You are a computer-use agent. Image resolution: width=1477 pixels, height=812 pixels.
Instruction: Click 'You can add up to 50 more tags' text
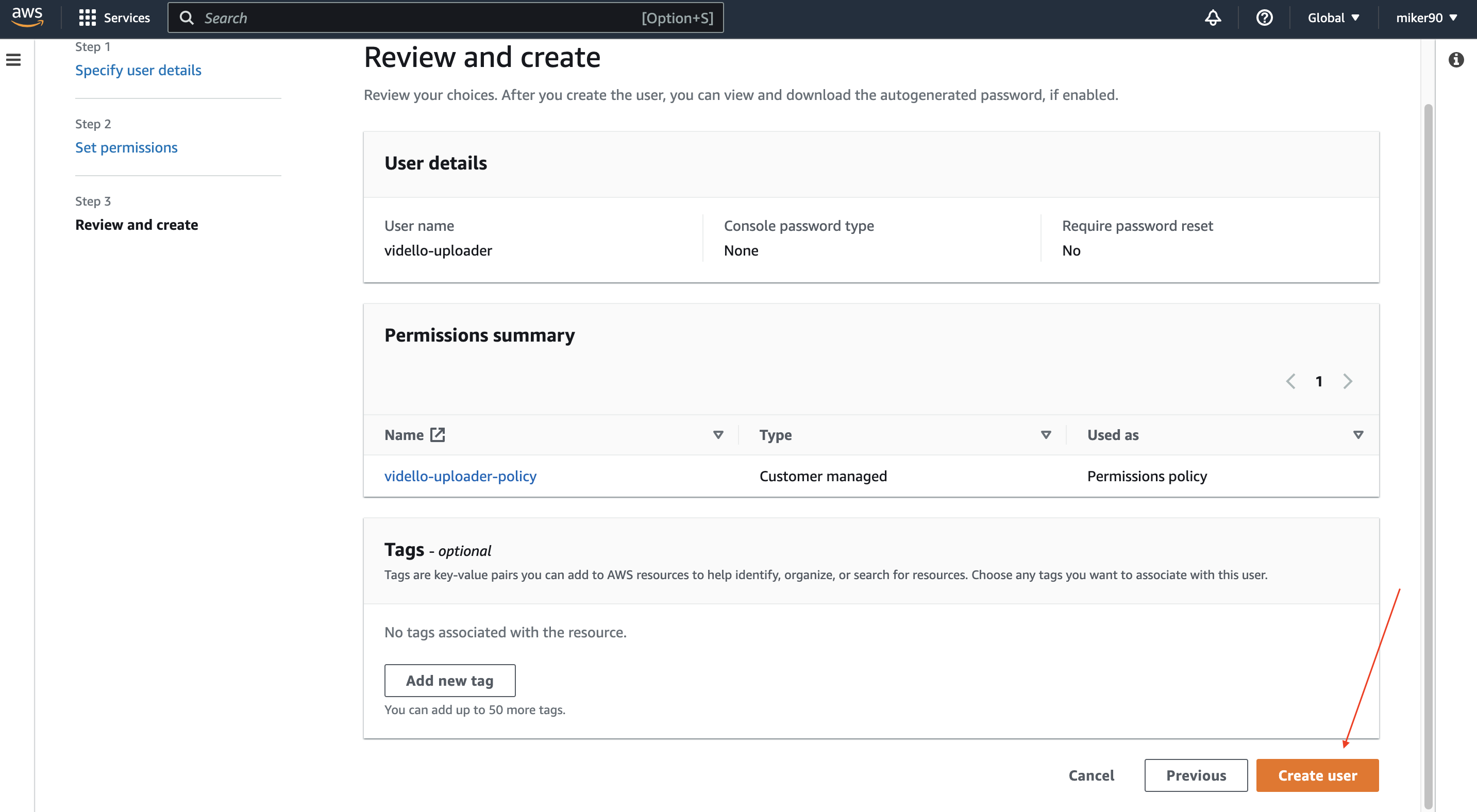pyautogui.click(x=475, y=709)
